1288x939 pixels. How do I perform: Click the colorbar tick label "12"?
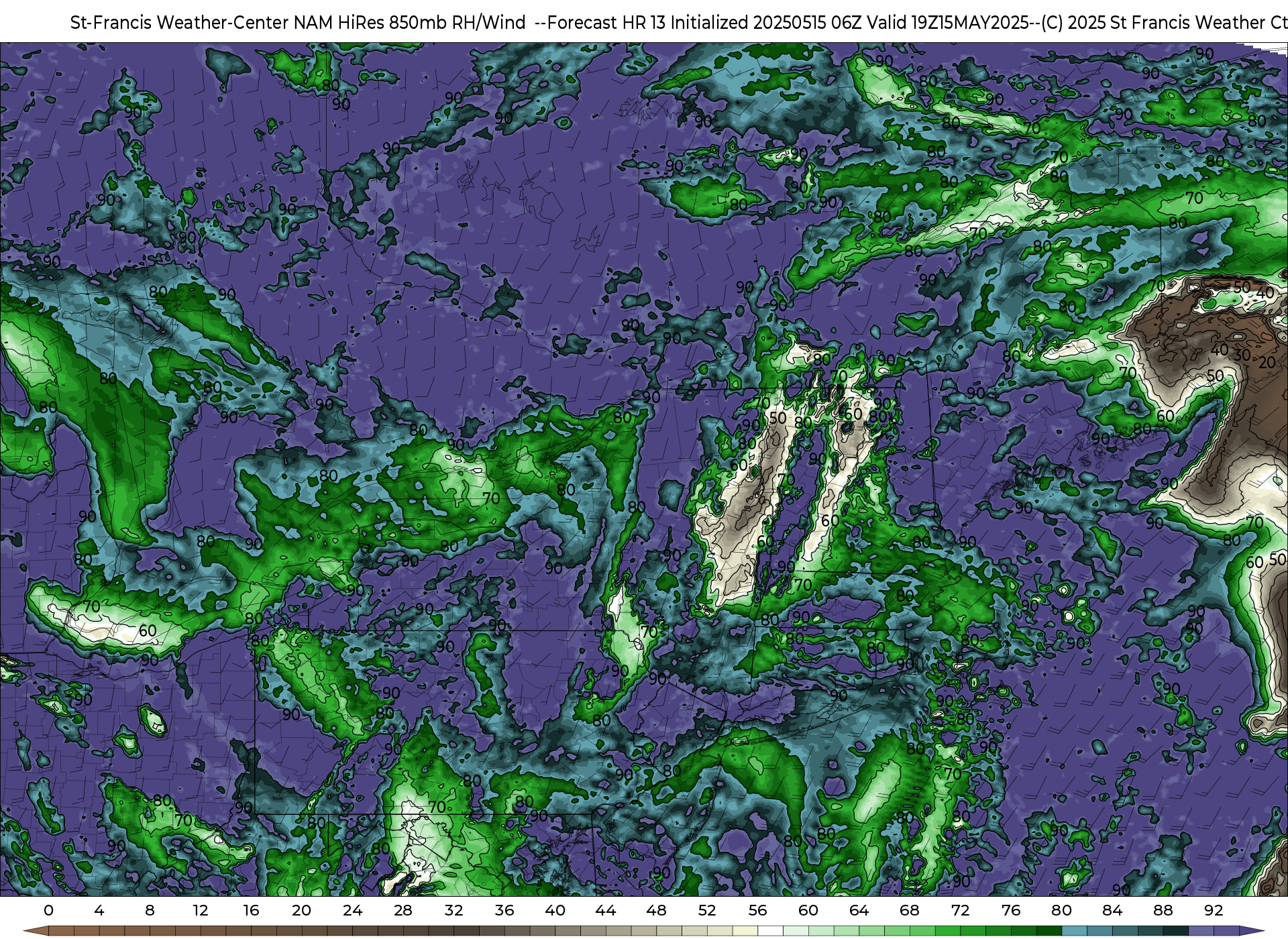coord(201,910)
